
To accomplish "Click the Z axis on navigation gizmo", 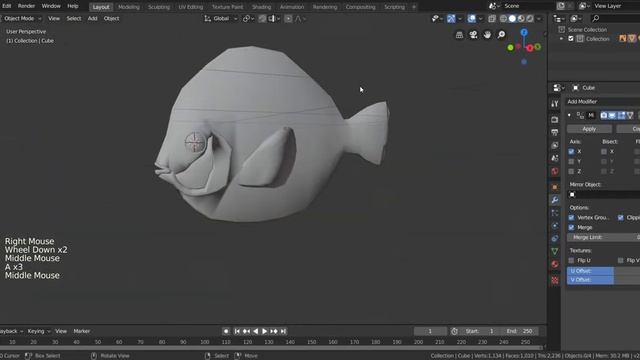I will (x=524, y=32).
